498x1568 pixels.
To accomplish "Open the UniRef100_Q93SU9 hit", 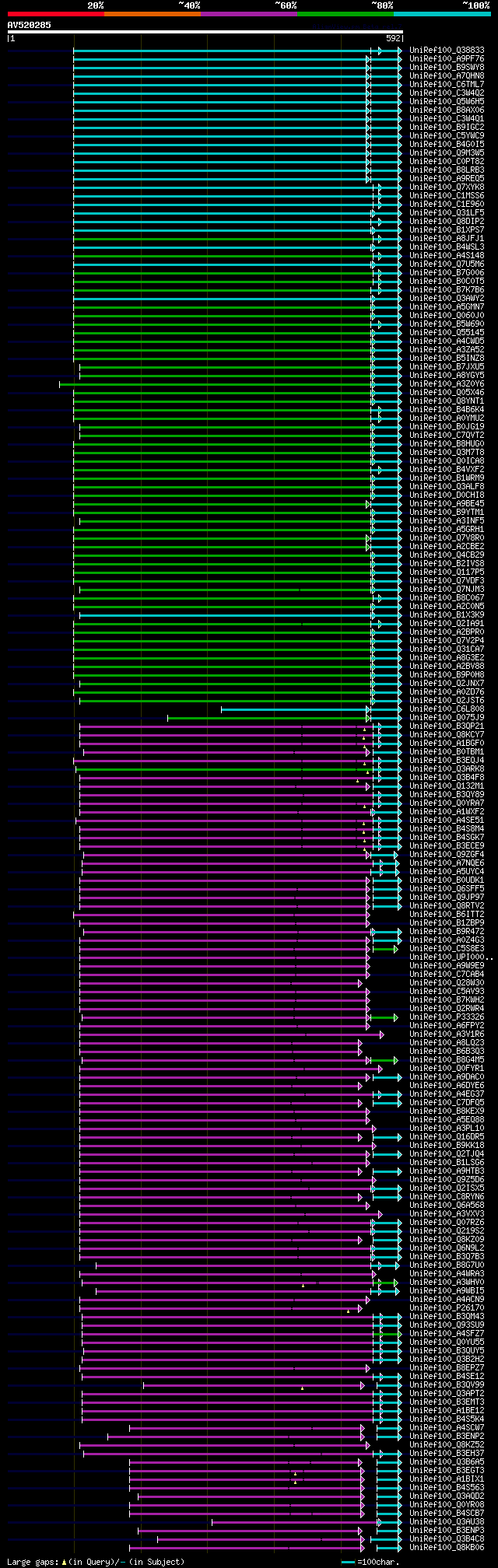I will (447, 1325).
